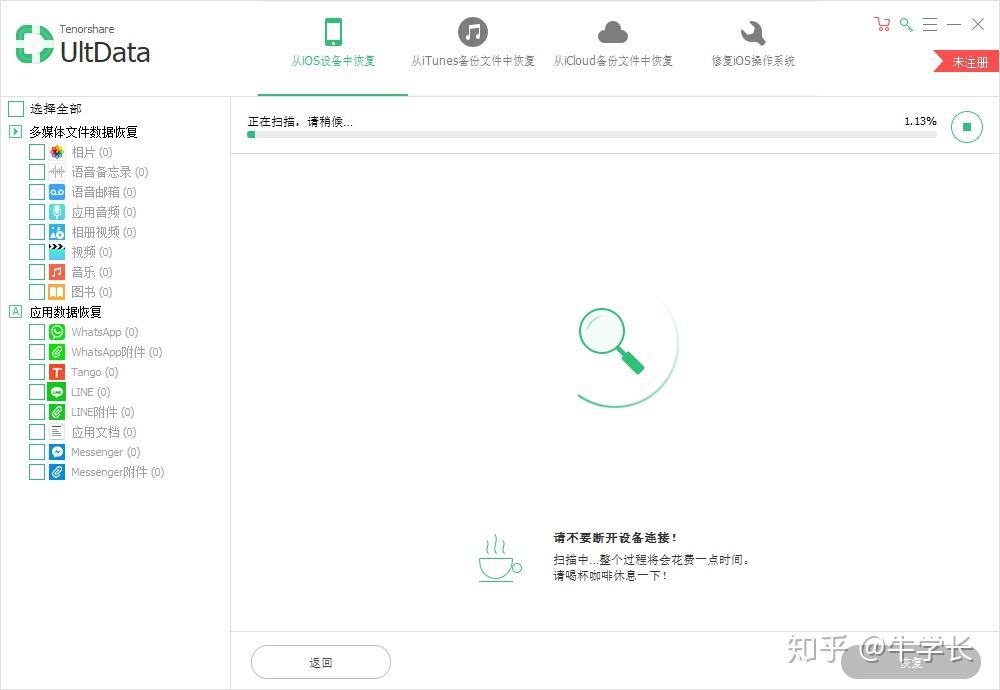
Task: Click the Tango app icon
Action: pos(57,372)
